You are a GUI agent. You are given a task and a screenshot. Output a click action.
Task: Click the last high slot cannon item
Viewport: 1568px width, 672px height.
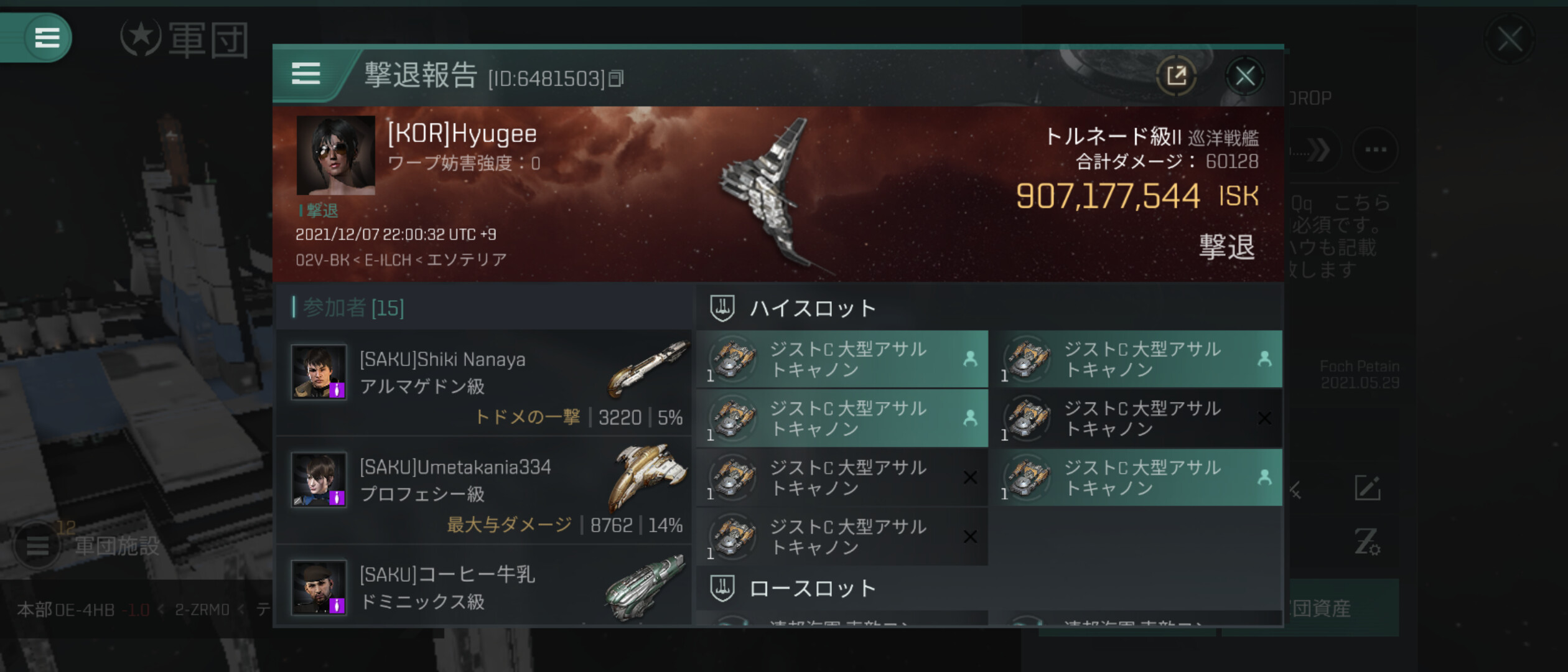tap(842, 536)
